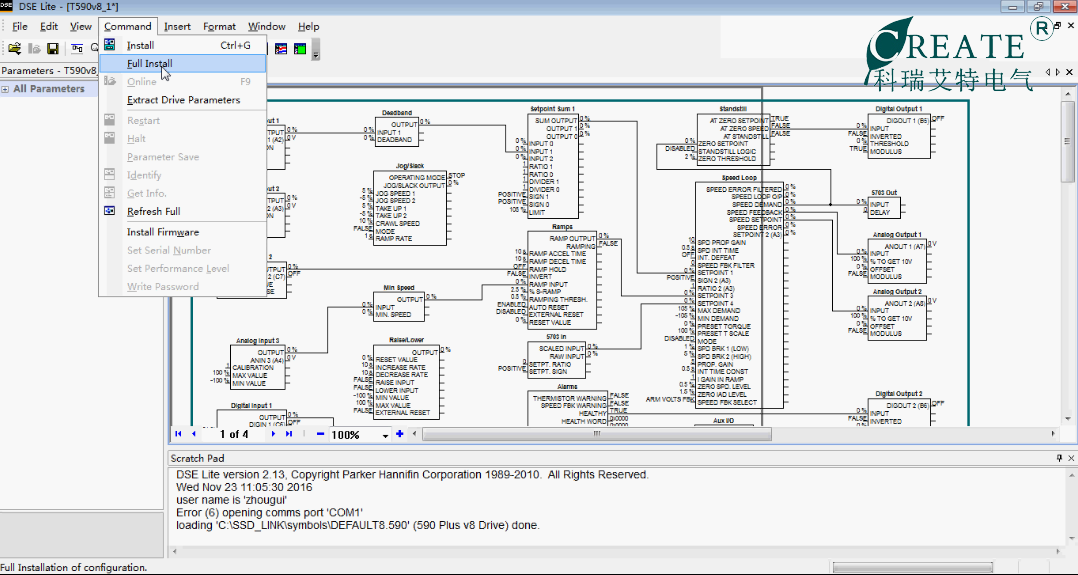Image resolution: width=1078 pixels, height=575 pixels.
Task: Choose Install from the Command menu
Action: point(182,45)
